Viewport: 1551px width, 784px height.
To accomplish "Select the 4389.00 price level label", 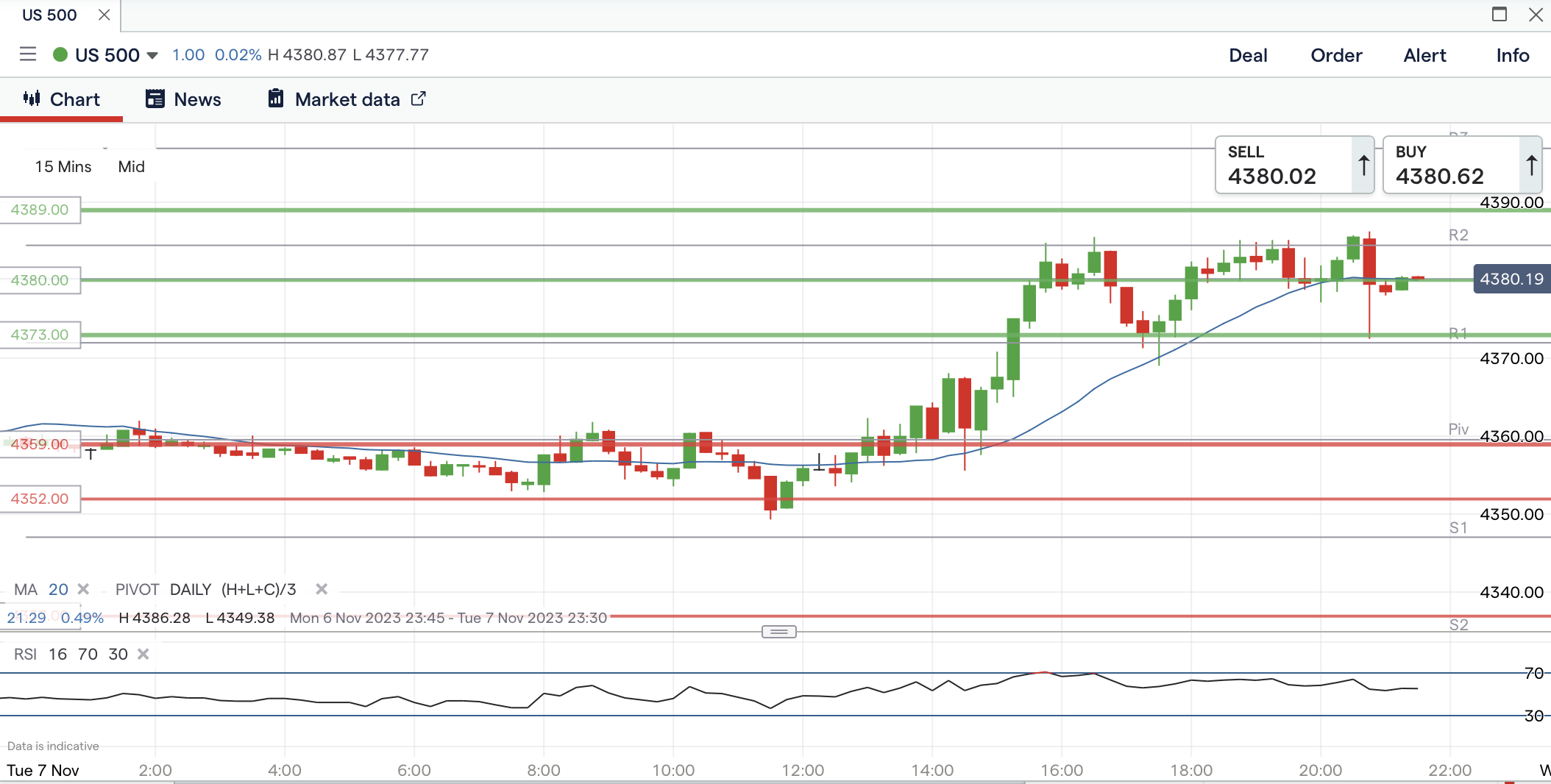I will (x=40, y=210).
